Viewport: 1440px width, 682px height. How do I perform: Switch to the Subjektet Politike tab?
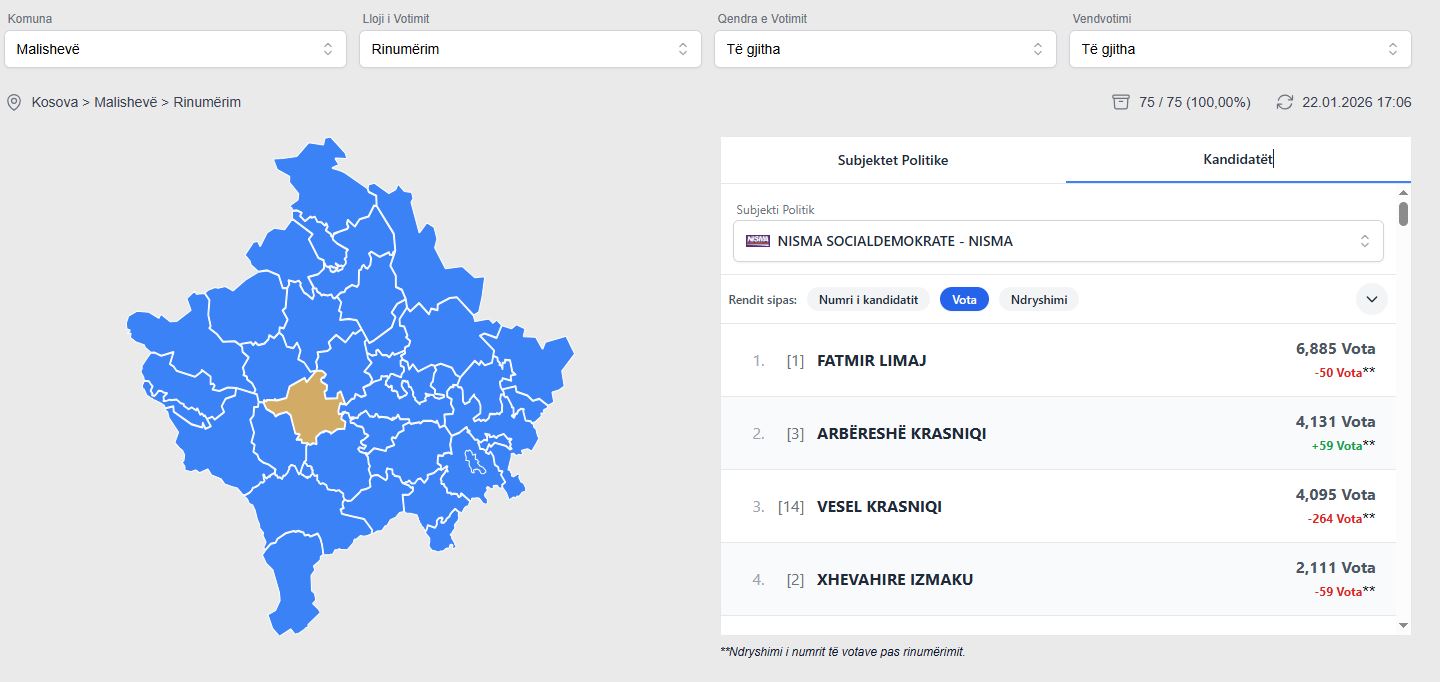893,160
